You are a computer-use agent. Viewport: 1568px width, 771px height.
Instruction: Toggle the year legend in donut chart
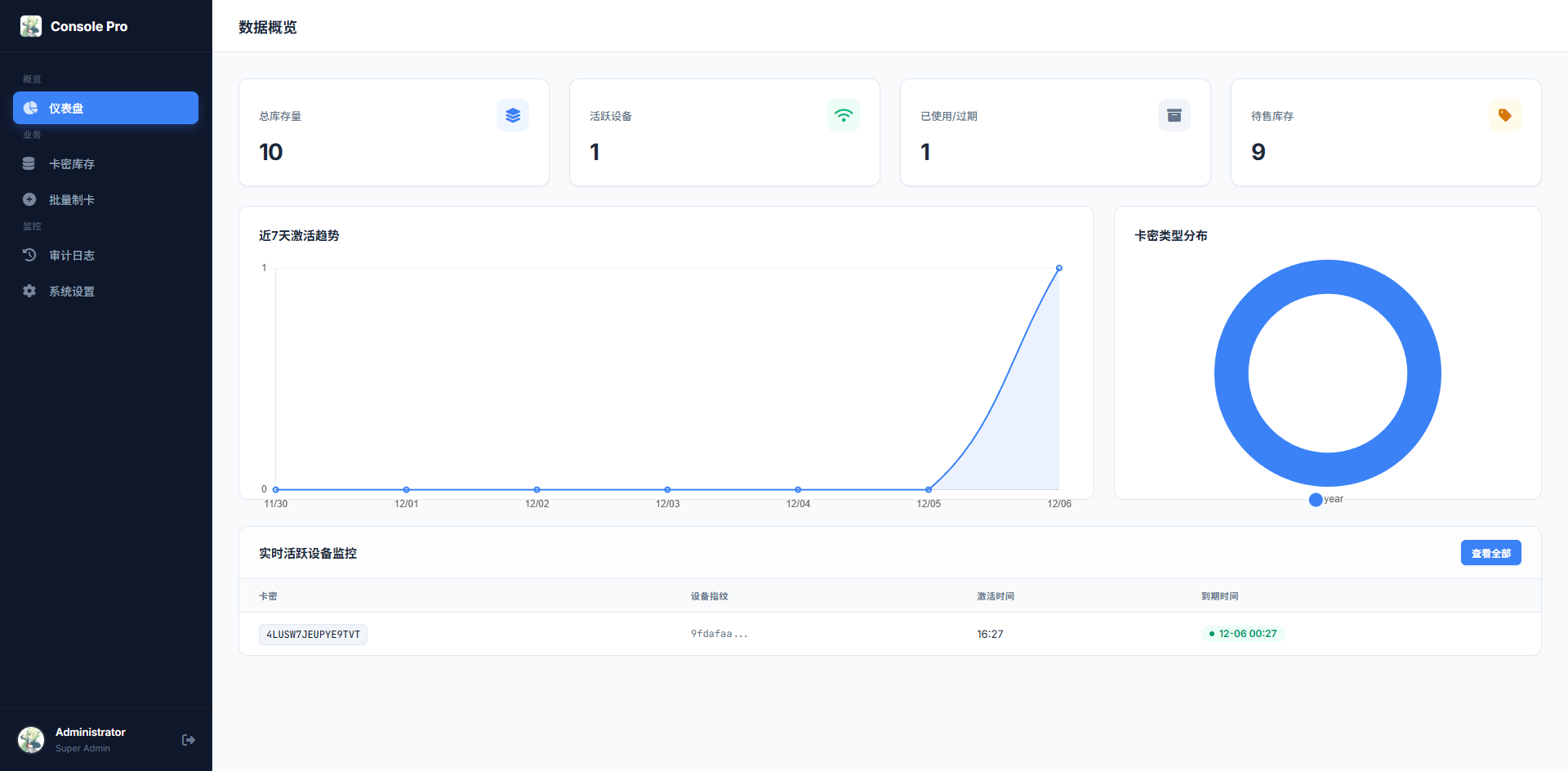click(1326, 499)
